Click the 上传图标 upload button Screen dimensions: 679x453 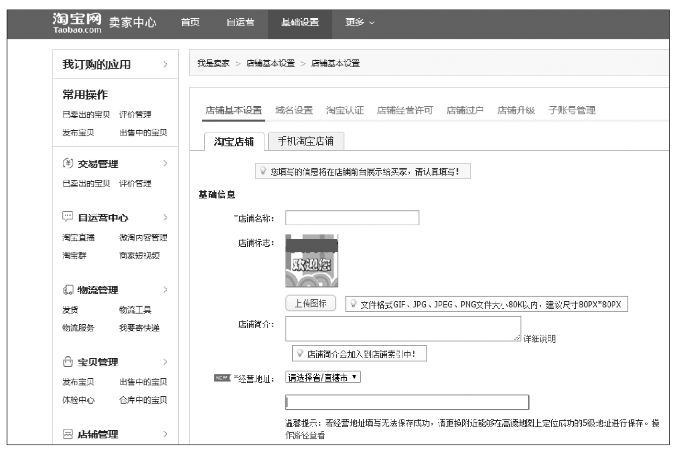(x=311, y=304)
